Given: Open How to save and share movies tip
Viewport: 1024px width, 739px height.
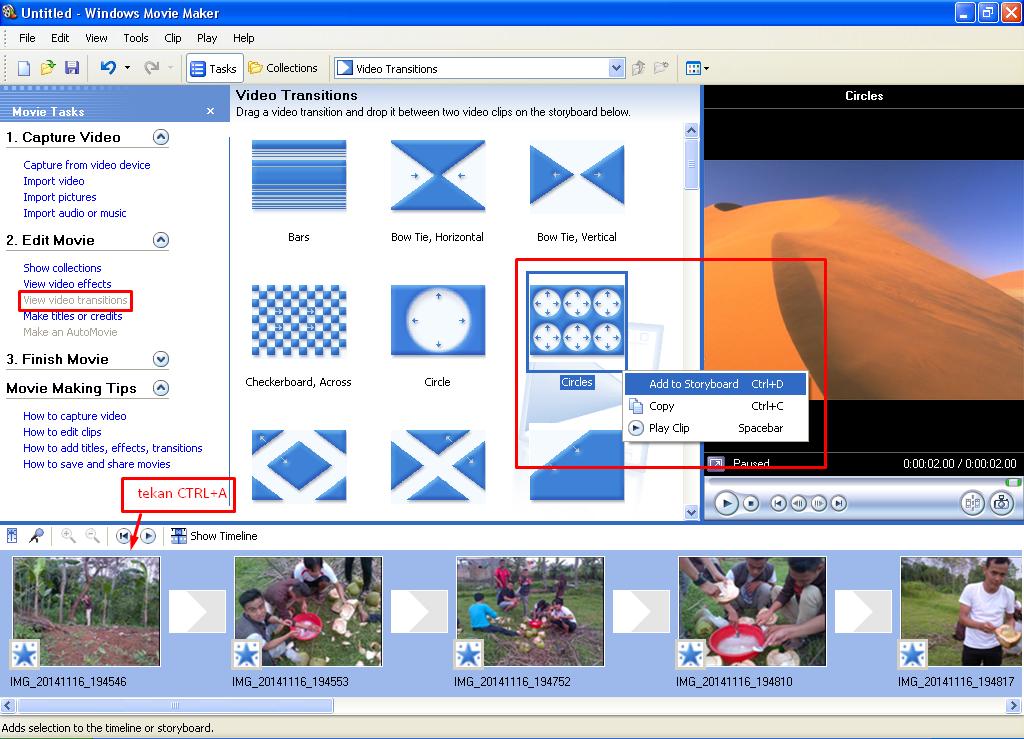Looking at the screenshot, I should click(97, 464).
